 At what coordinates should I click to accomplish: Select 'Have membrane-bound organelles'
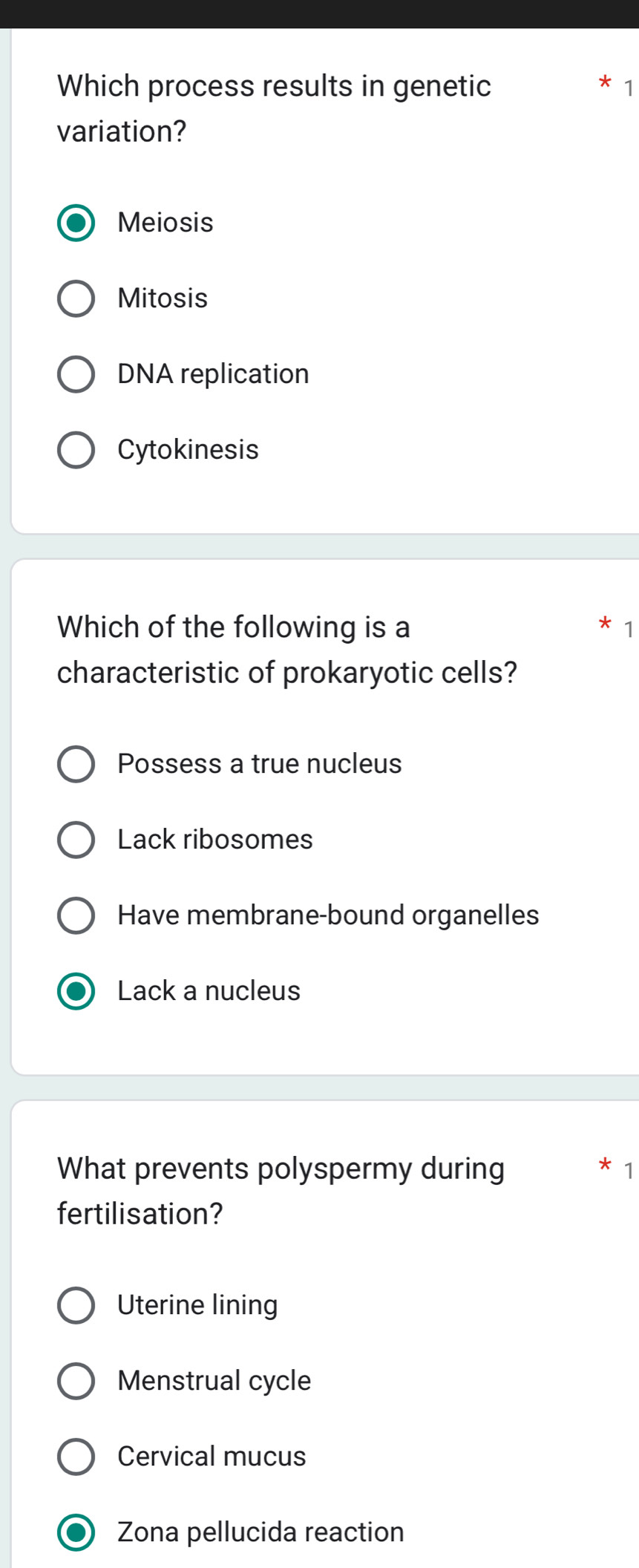point(75,916)
